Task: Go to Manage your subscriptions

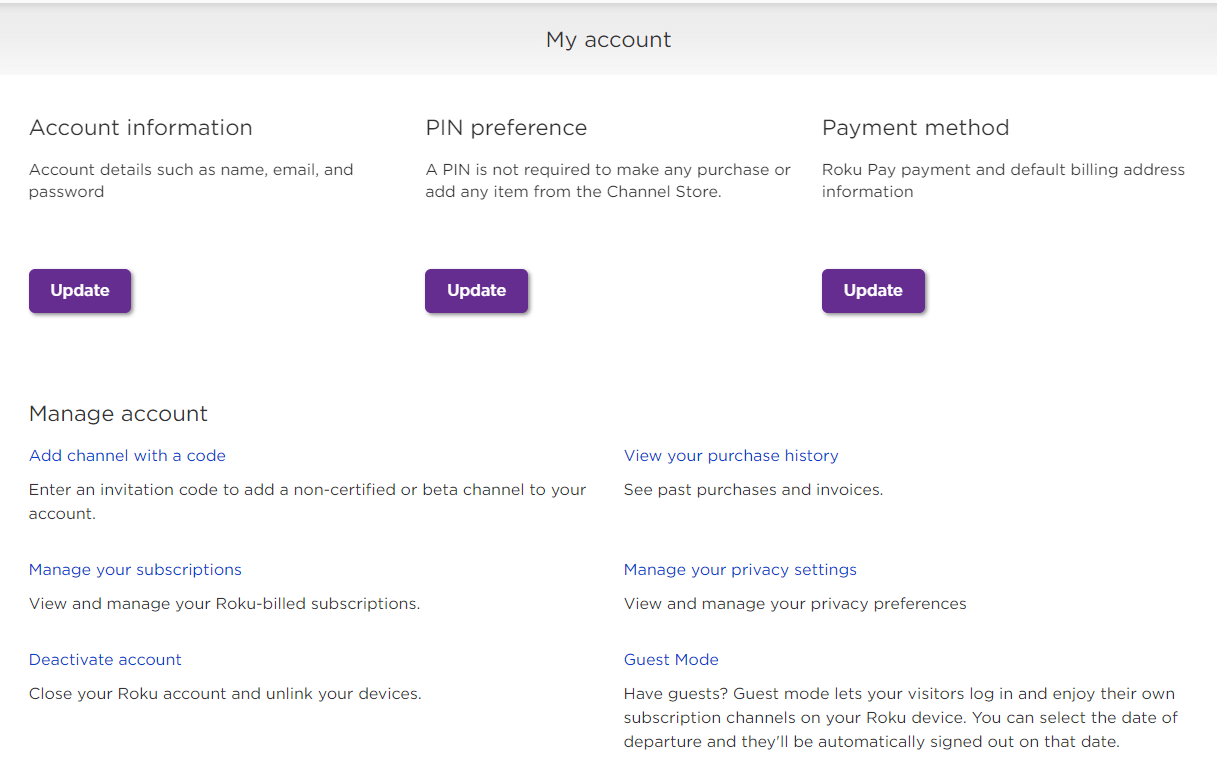Action: click(135, 569)
